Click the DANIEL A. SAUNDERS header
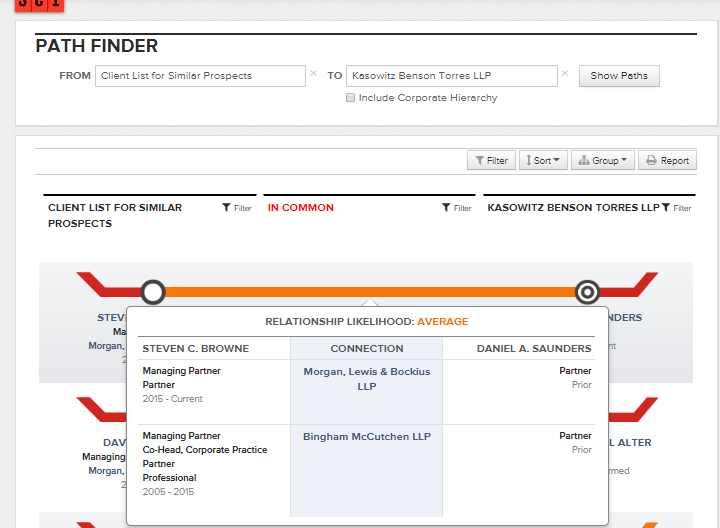The image size is (720, 528). [x=534, y=348]
